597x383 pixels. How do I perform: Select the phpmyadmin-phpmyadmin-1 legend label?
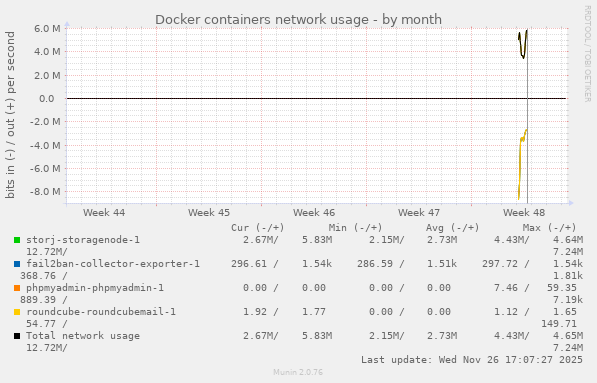point(95,287)
